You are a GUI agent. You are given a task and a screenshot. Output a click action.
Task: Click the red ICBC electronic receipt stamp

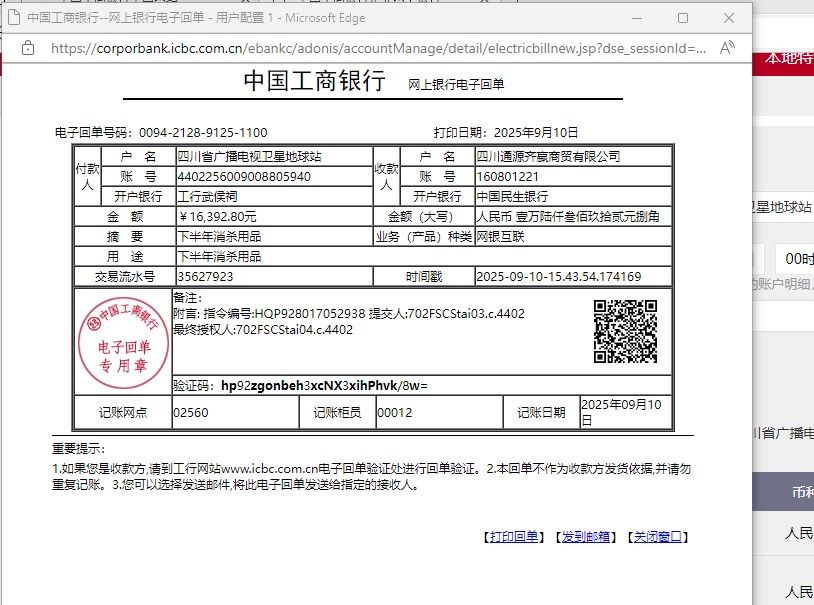click(x=122, y=334)
